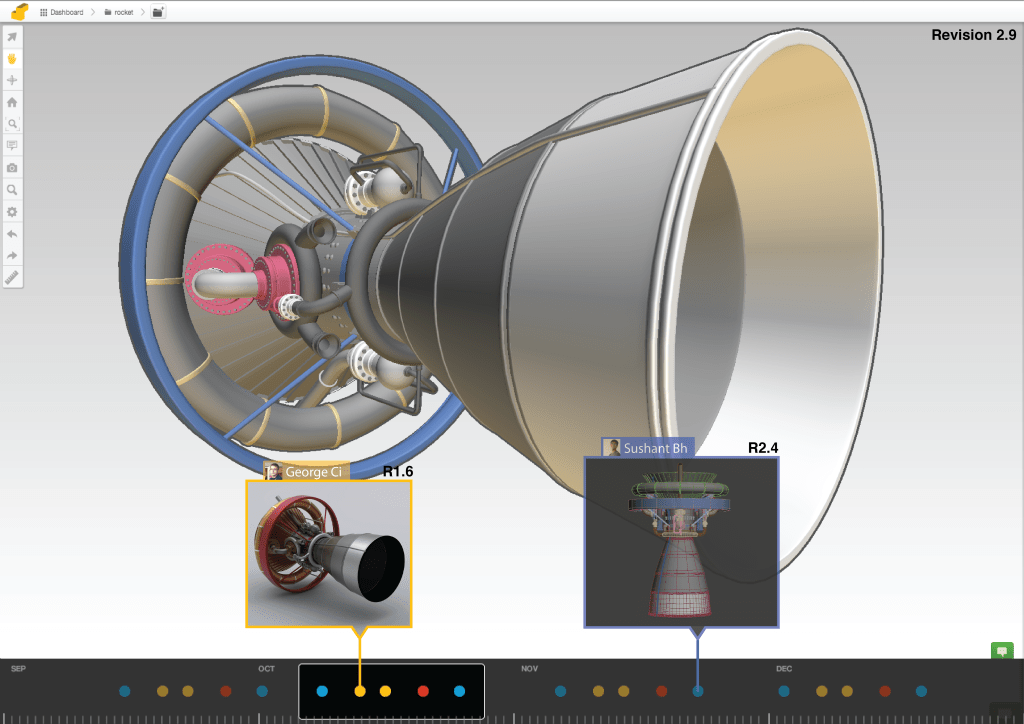Screen dimensions: 1024x724
Task: Open the comment annotation tool
Action: pos(12,146)
